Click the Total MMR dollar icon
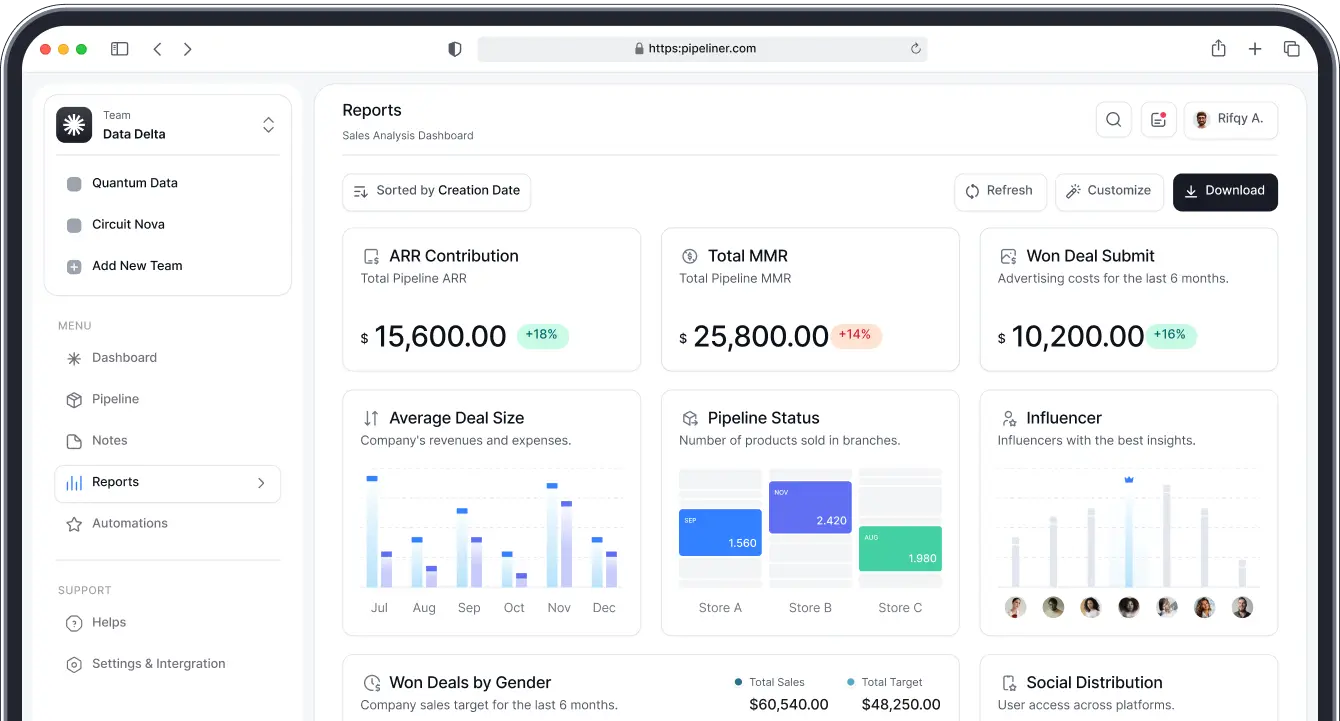Screen dimensions: 1340x721 pyautogui.click(x=689, y=257)
